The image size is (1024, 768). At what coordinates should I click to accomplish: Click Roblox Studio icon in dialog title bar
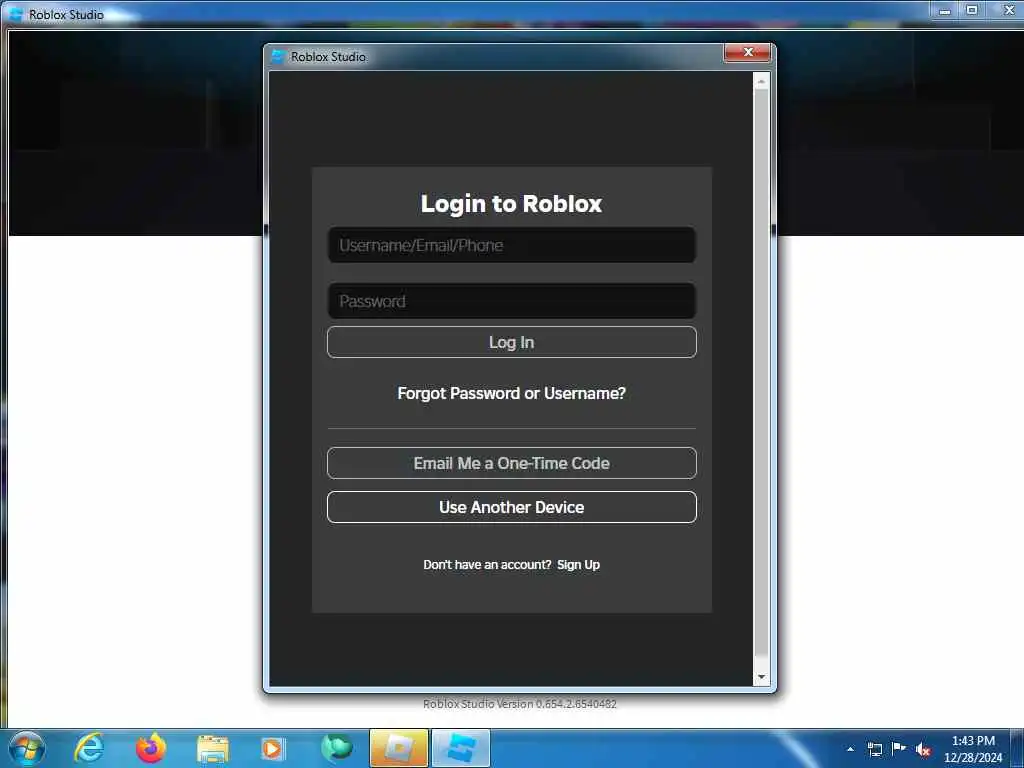pos(278,57)
